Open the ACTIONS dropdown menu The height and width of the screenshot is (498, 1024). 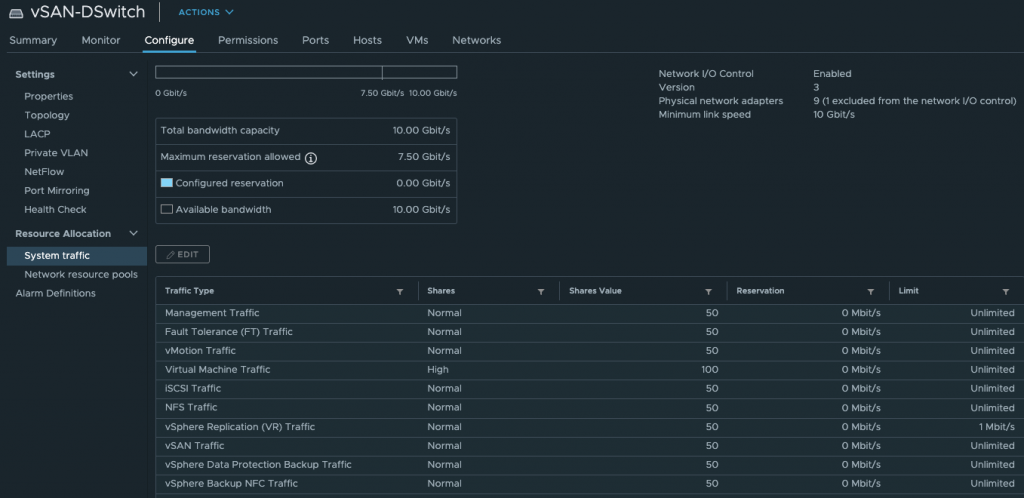[x=206, y=12]
